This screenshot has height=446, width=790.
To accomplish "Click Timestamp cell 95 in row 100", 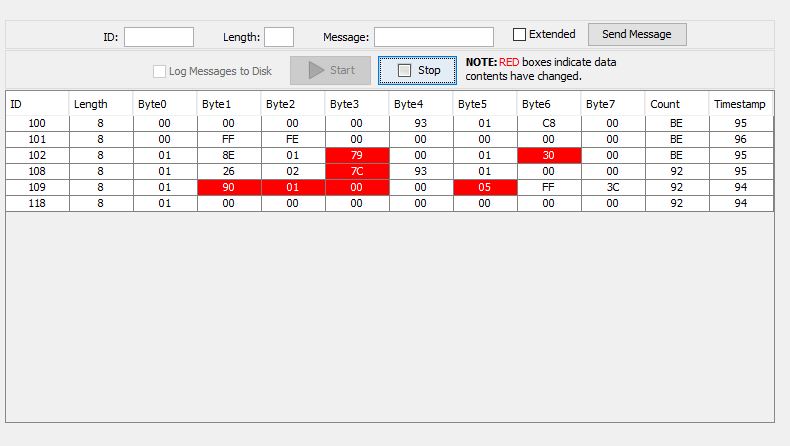I will [741, 123].
